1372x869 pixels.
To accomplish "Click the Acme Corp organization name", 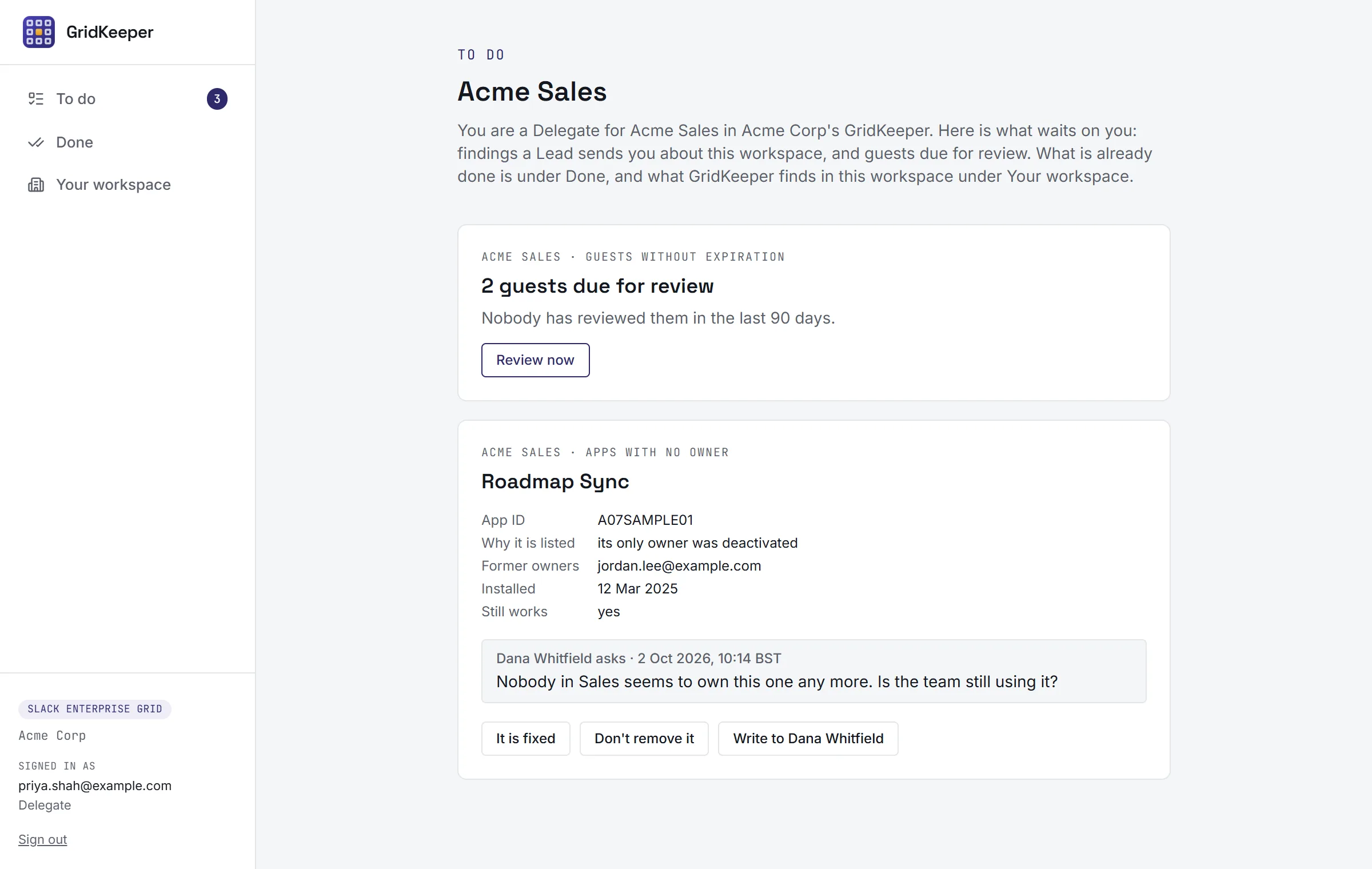I will point(52,736).
